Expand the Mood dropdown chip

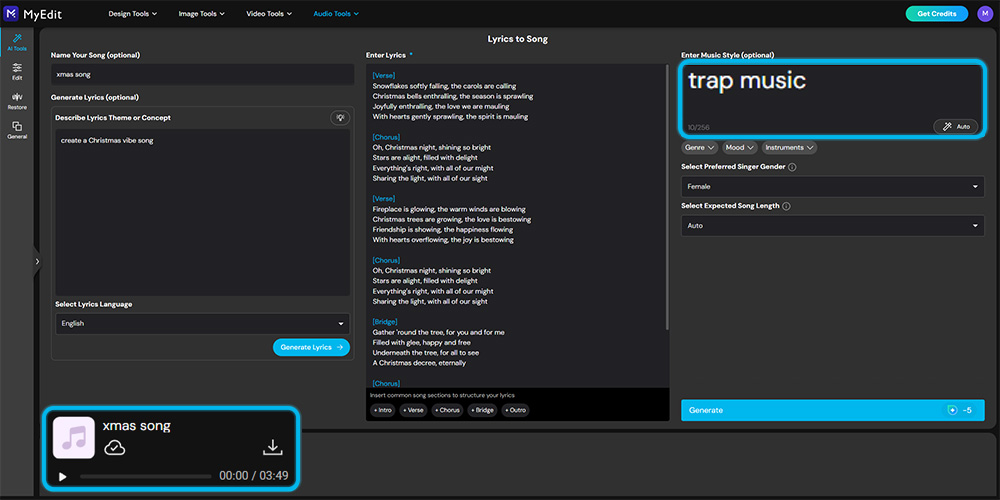tap(740, 147)
